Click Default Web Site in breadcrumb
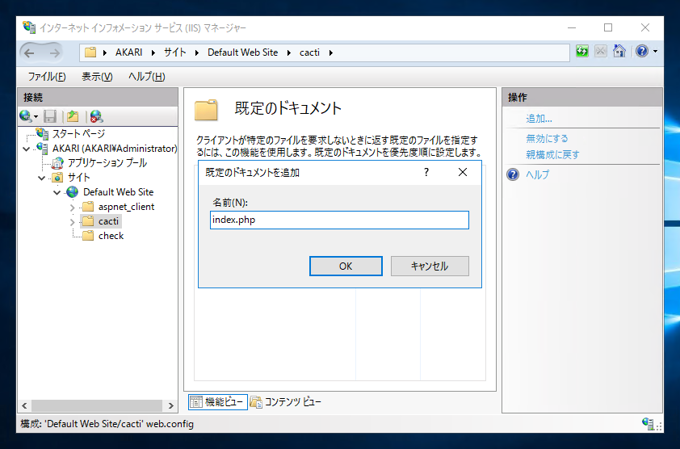 click(242, 52)
